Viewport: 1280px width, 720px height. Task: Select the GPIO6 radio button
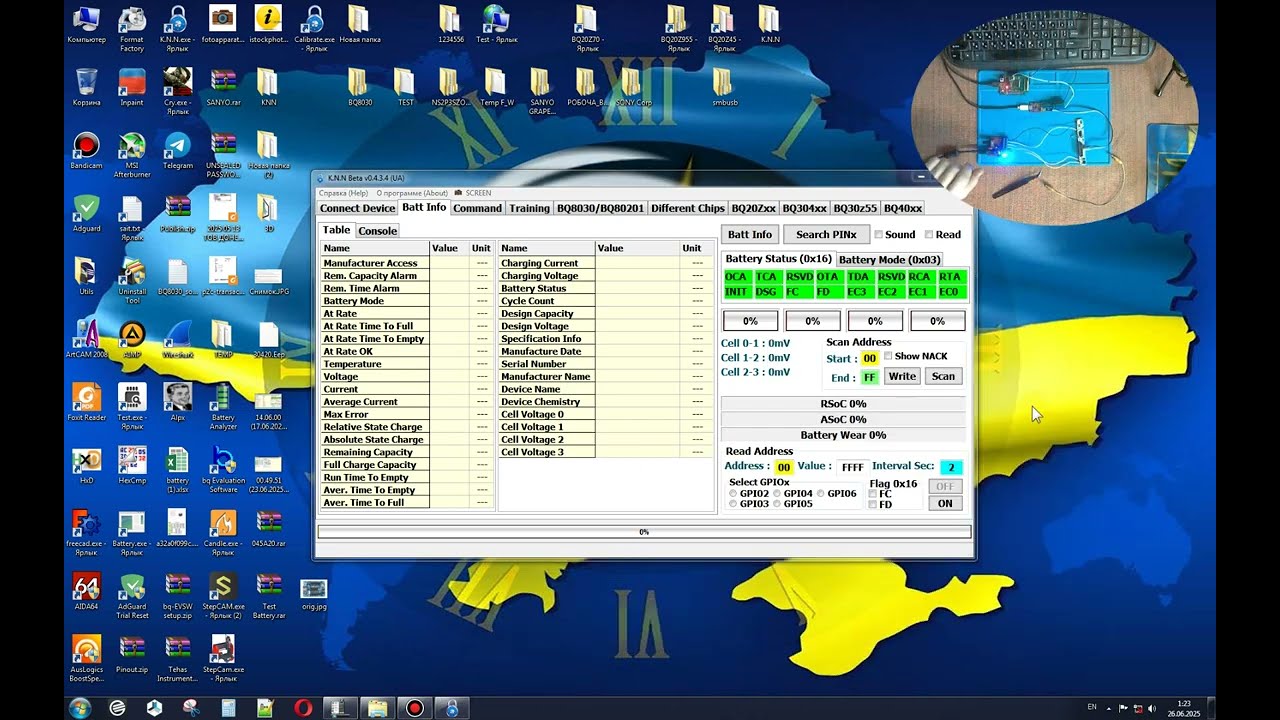coord(822,494)
